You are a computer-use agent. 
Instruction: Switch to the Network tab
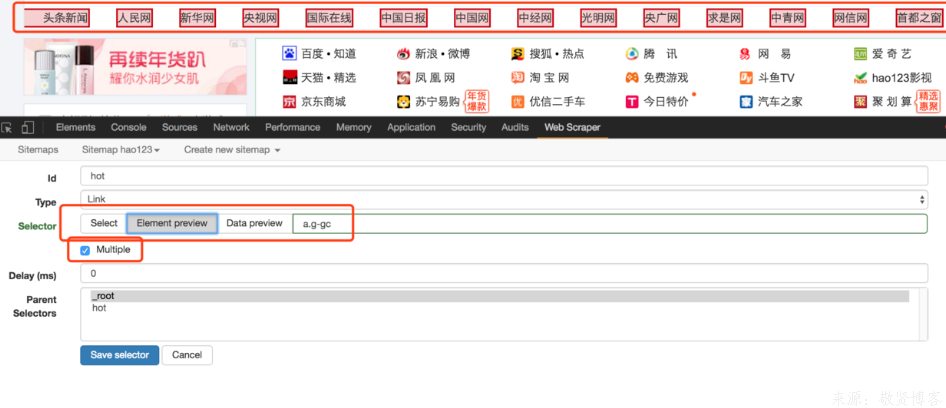(x=231, y=127)
